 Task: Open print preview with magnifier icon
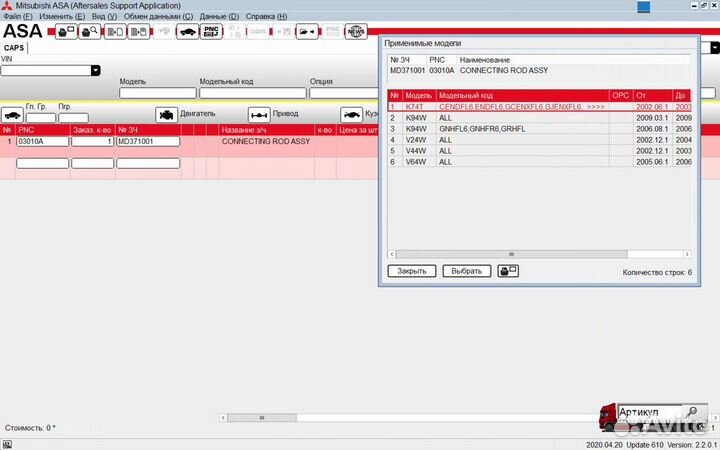click(x=89, y=32)
